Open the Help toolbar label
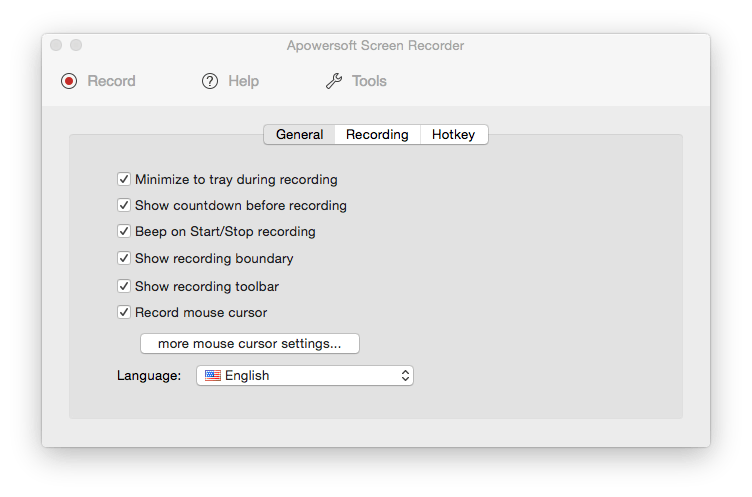 244,81
